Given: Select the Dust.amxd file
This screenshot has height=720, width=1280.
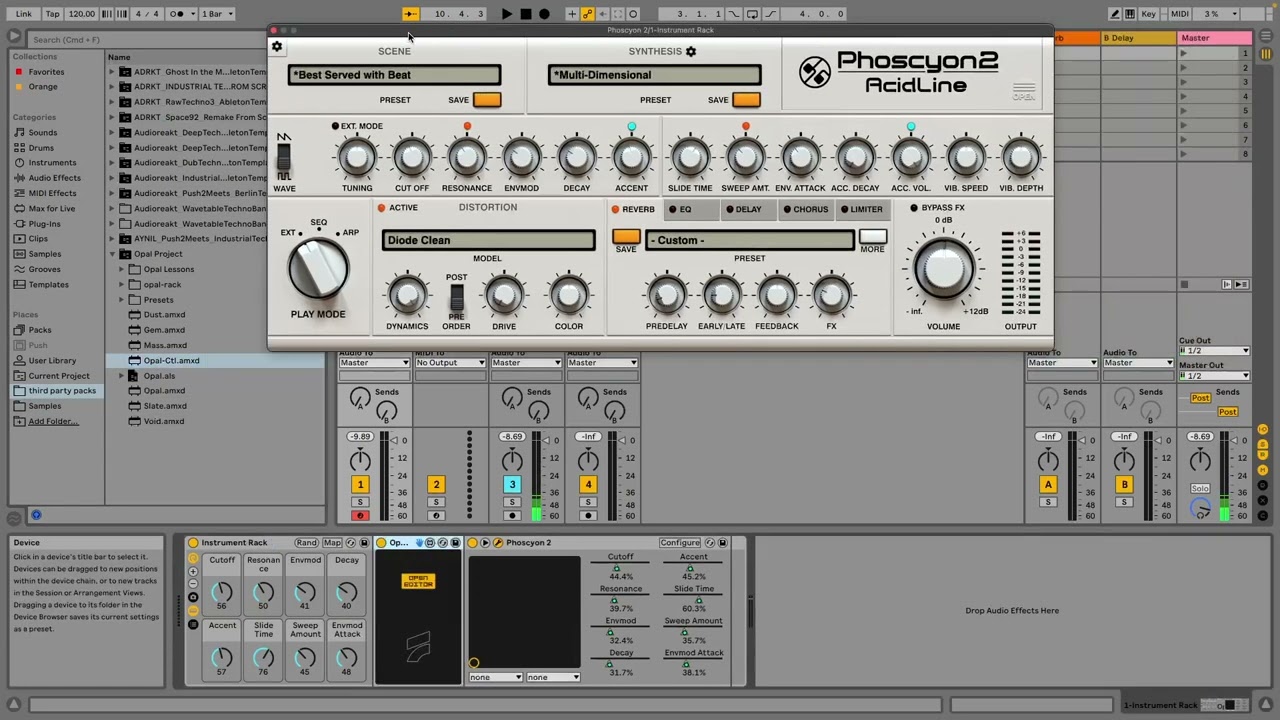Looking at the screenshot, I should [x=164, y=315].
